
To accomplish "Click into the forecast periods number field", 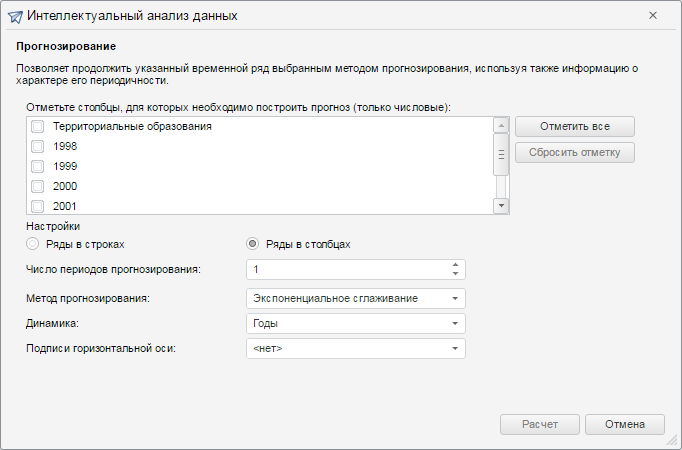I will [x=345, y=270].
